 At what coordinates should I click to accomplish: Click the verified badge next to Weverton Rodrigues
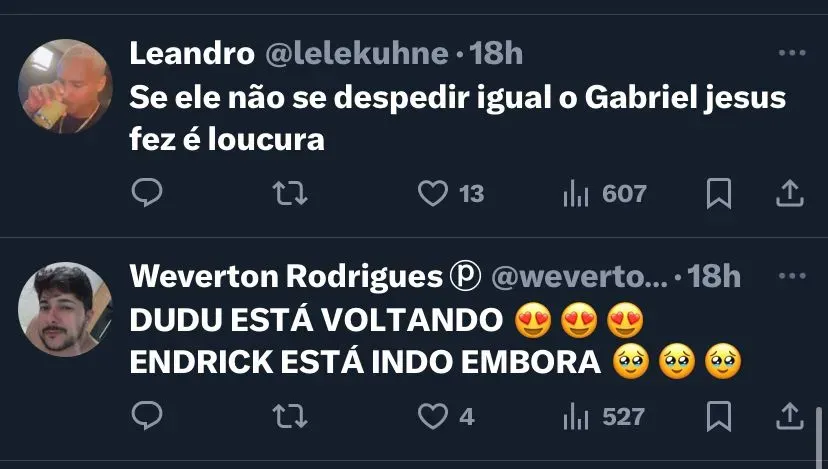tap(465, 276)
